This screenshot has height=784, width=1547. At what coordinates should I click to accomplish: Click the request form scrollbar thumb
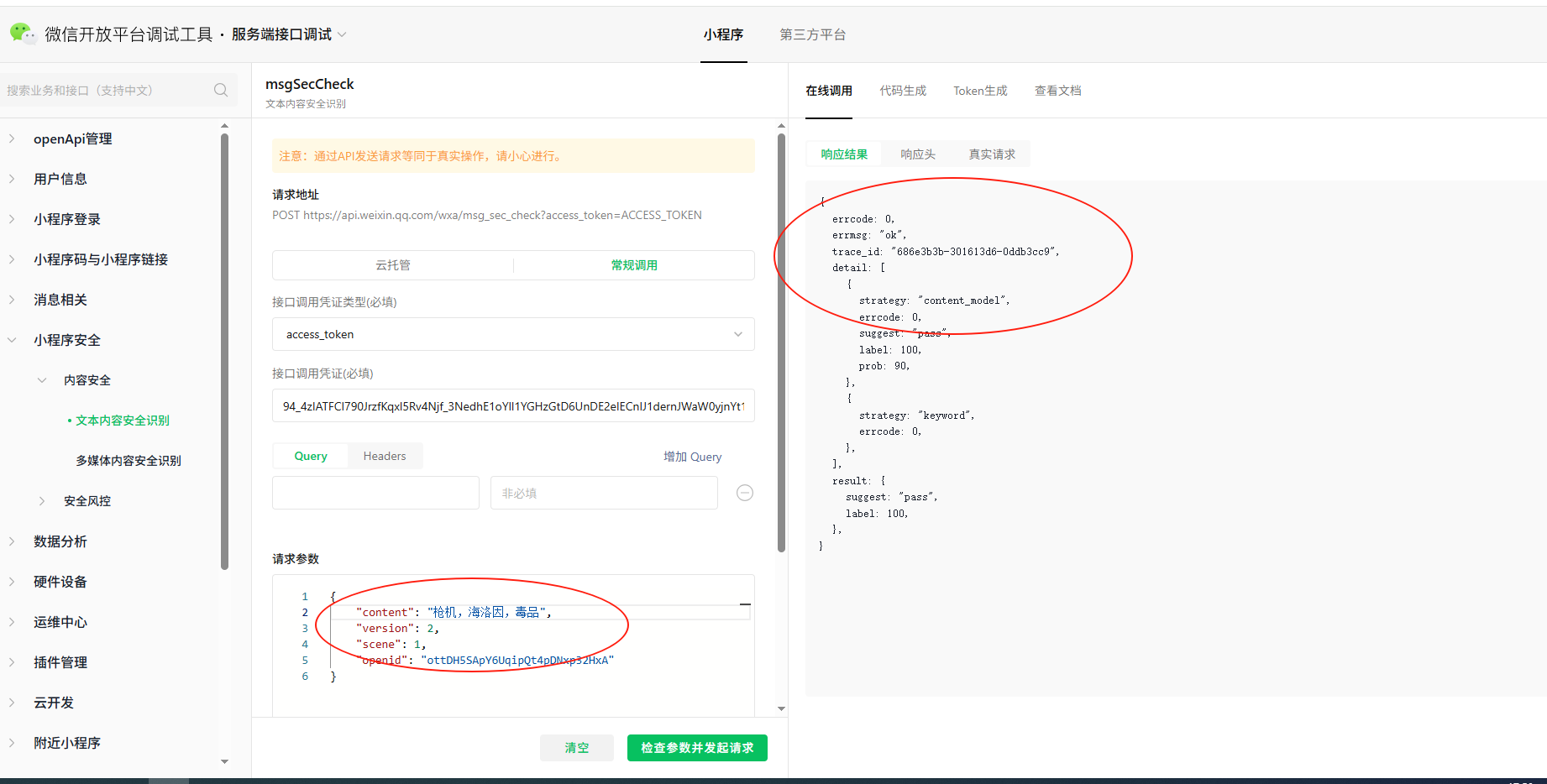[781, 342]
